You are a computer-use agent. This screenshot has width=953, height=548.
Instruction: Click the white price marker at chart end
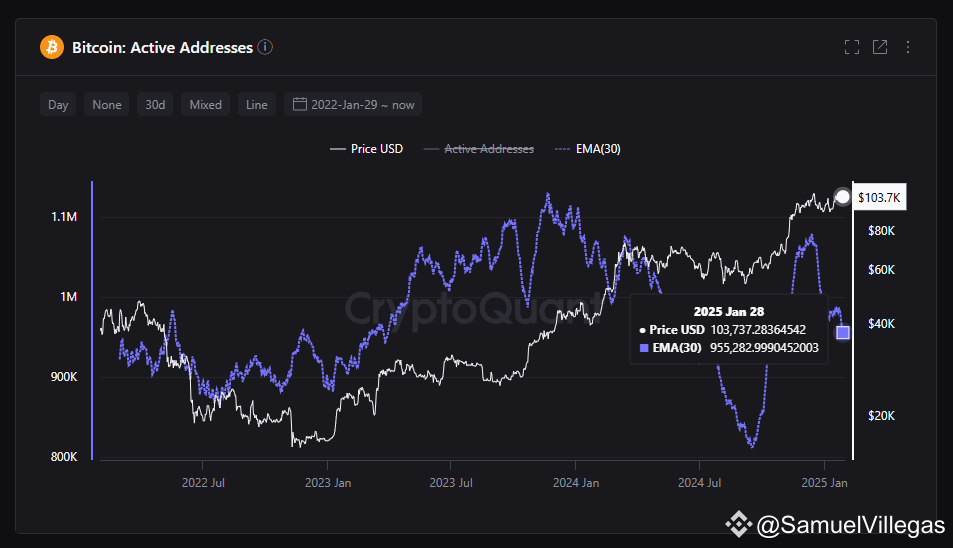[x=842, y=196]
